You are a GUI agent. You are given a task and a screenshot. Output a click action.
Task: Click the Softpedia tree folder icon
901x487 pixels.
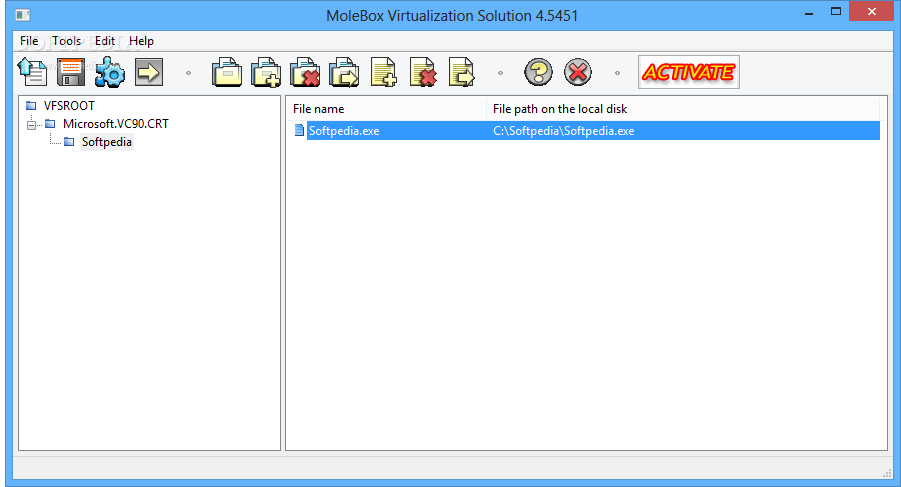click(x=69, y=142)
